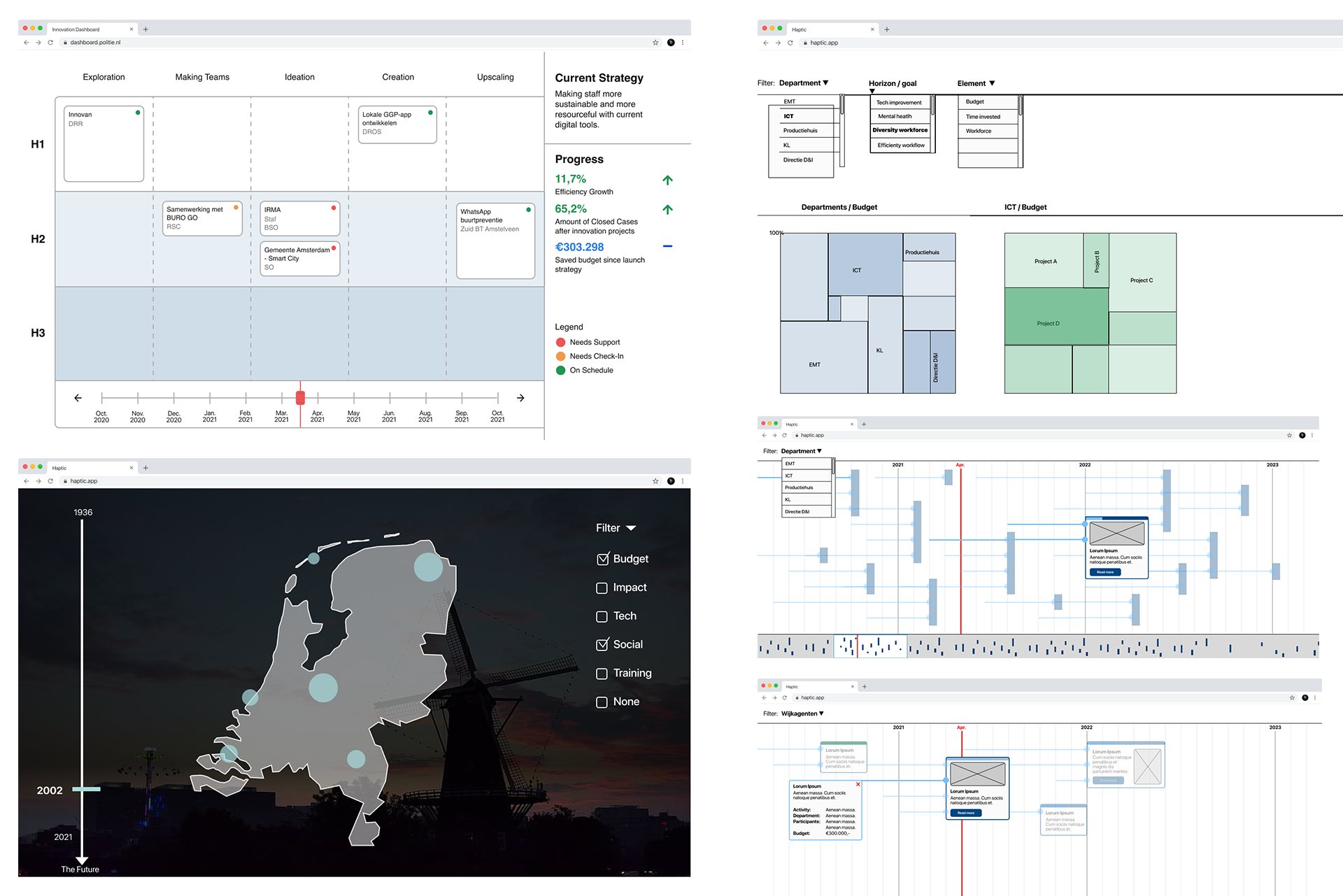Image resolution: width=1343 pixels, height=896 pixels.
Task: Switch to the ICT / Budget tab
Action: [1025, 207]
